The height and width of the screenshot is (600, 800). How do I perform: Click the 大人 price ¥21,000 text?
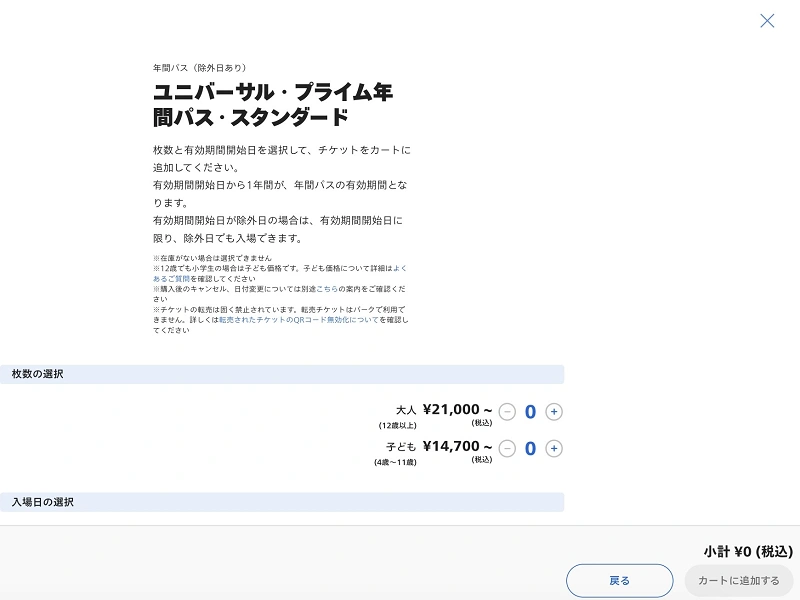coord(457,410)
